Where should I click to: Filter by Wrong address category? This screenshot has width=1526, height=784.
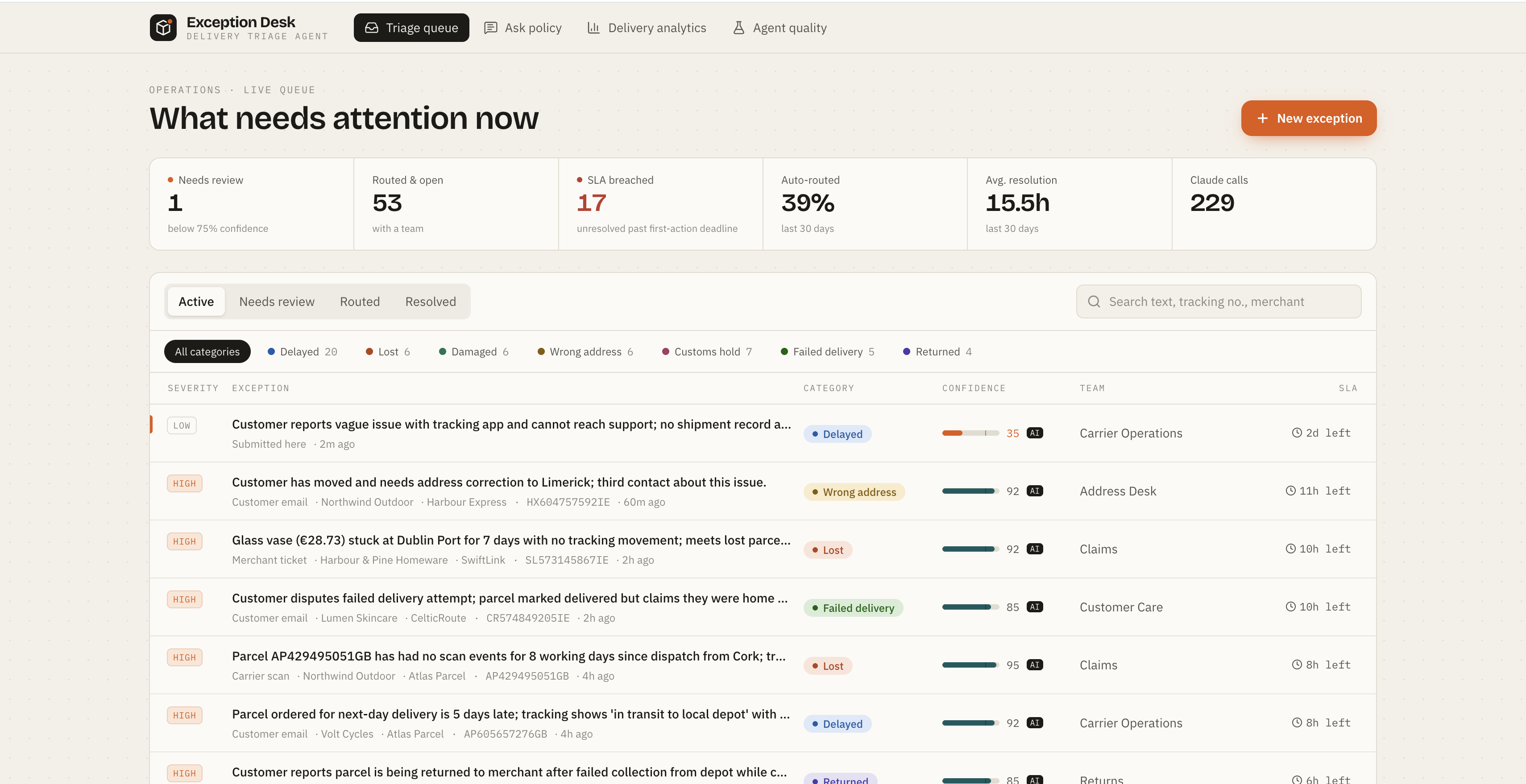tap(585, 352)
